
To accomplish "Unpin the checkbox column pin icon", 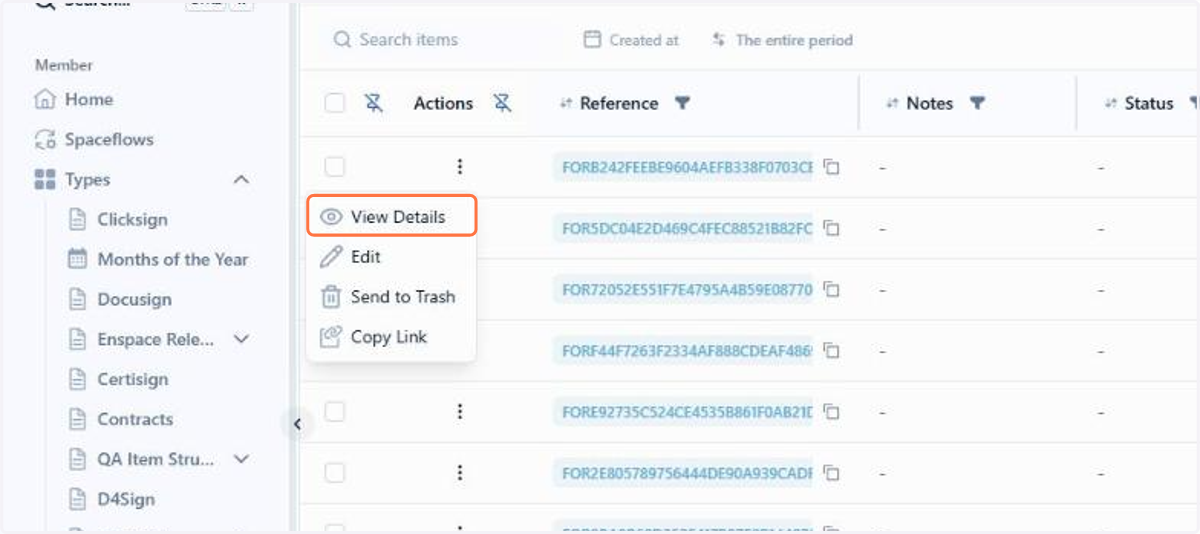I will (374, 103).
